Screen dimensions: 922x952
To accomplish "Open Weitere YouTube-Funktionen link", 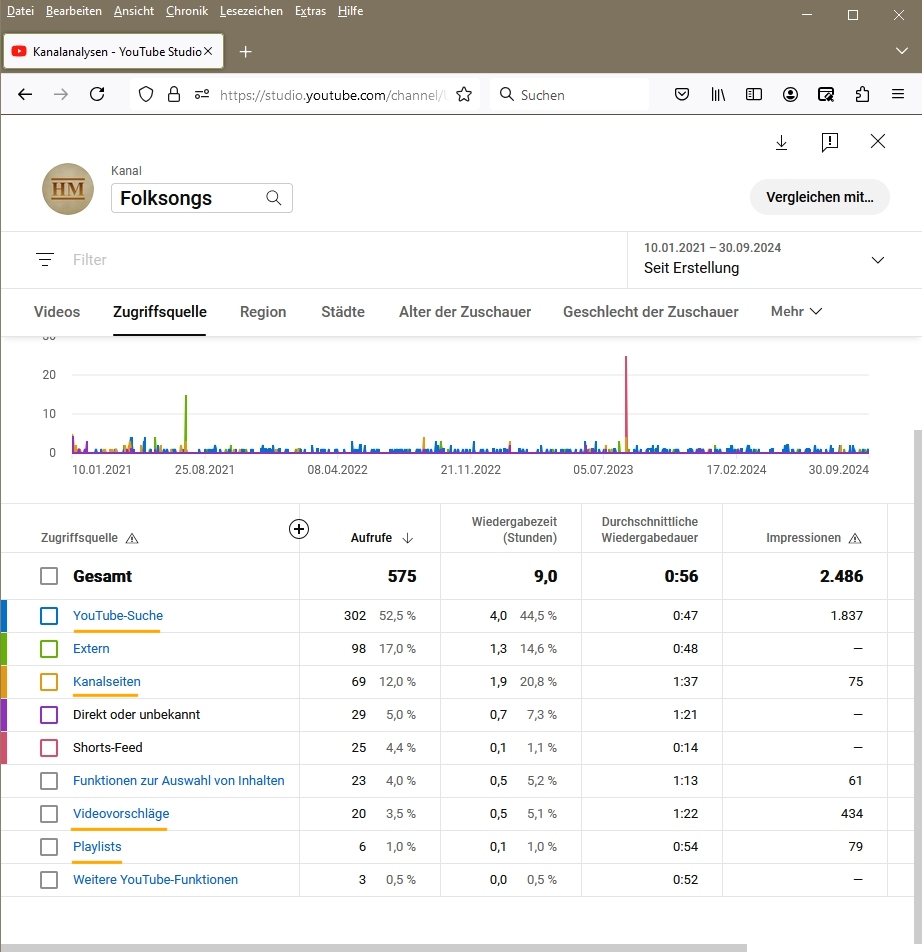I will (155, 880).
